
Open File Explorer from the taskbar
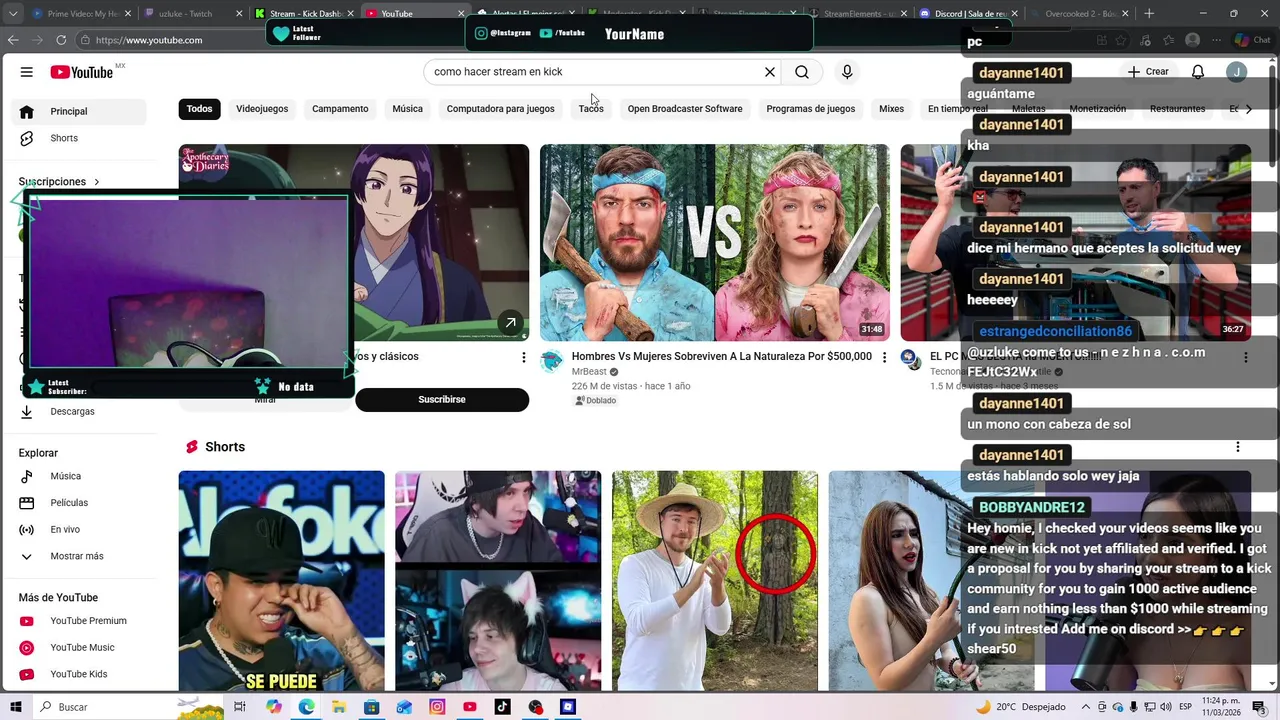click(339, 707)
